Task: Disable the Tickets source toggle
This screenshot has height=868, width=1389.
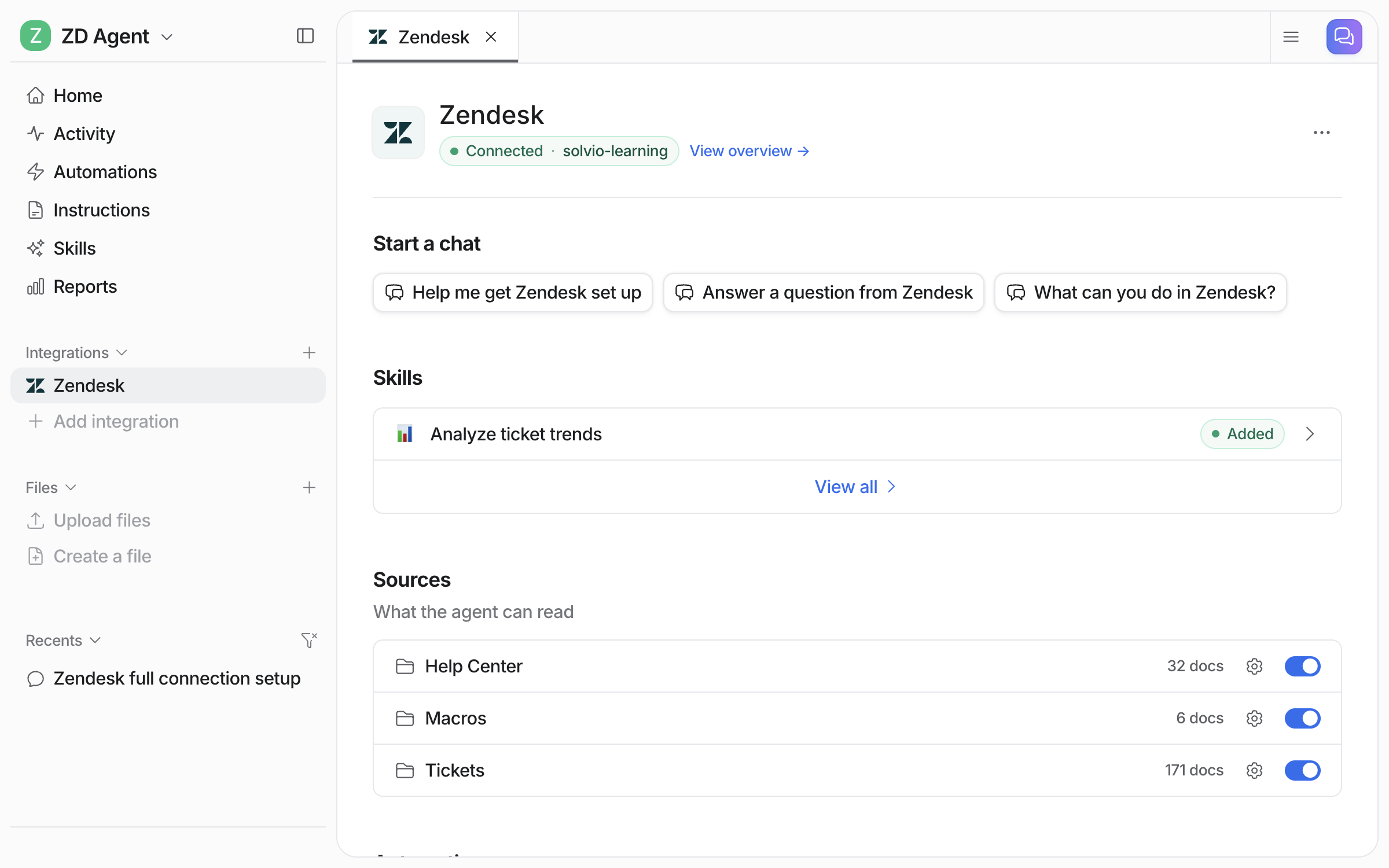Action: (1302, 770)
